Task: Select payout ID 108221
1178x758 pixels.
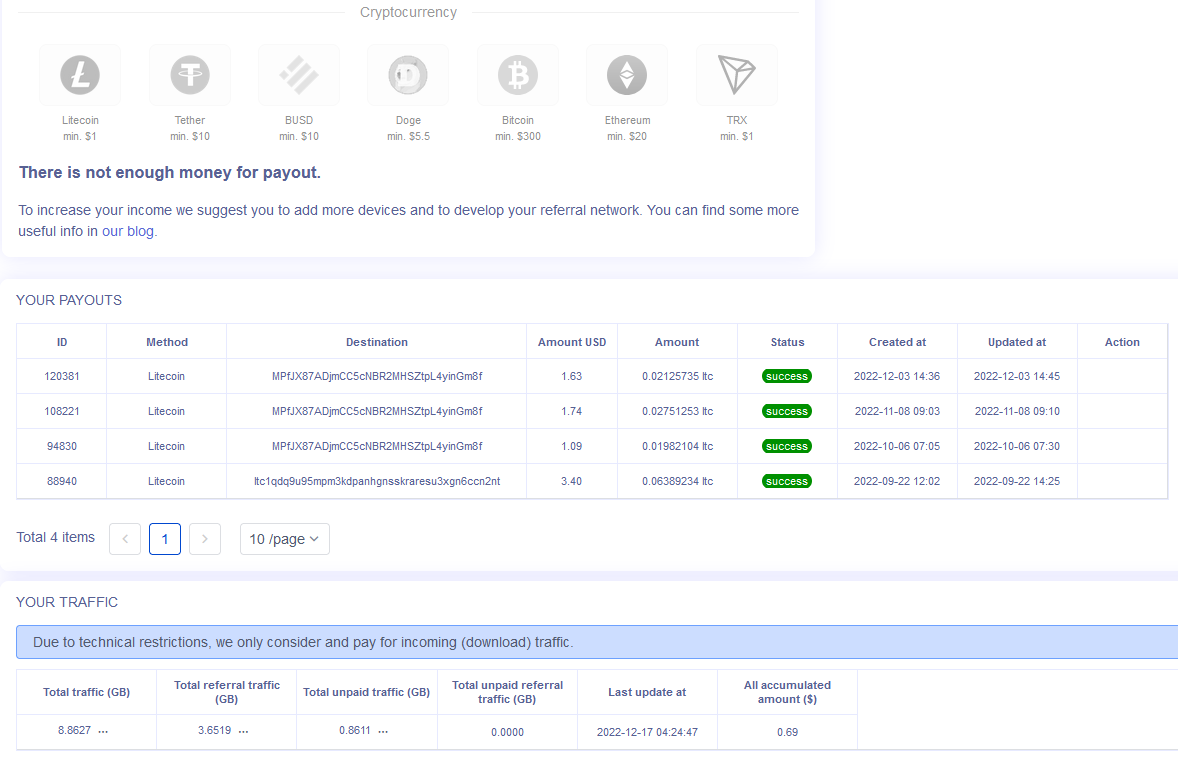Action: click(x=62, y=412)
